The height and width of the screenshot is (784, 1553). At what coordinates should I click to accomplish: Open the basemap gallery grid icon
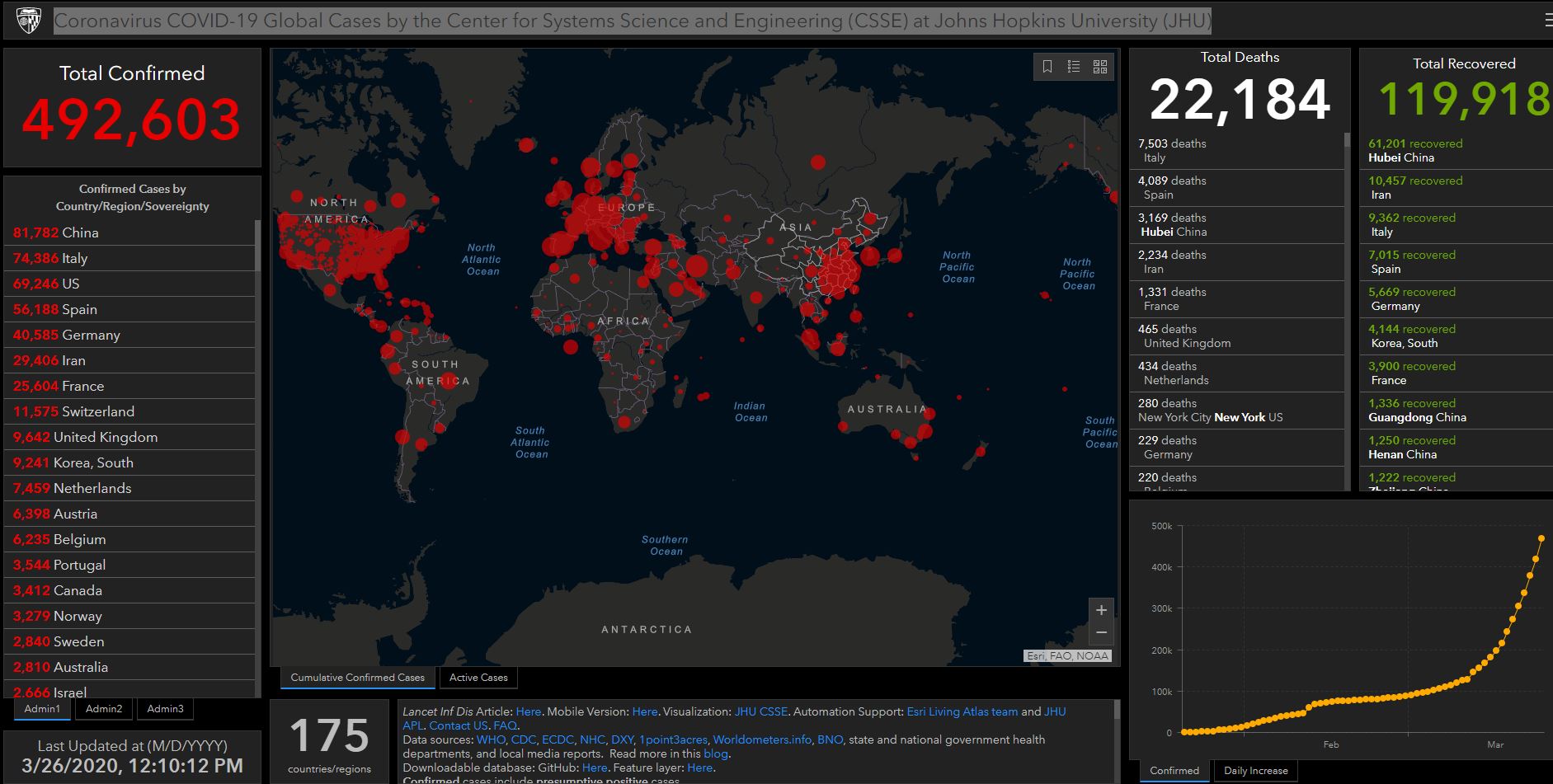(x=1100, y=67)
